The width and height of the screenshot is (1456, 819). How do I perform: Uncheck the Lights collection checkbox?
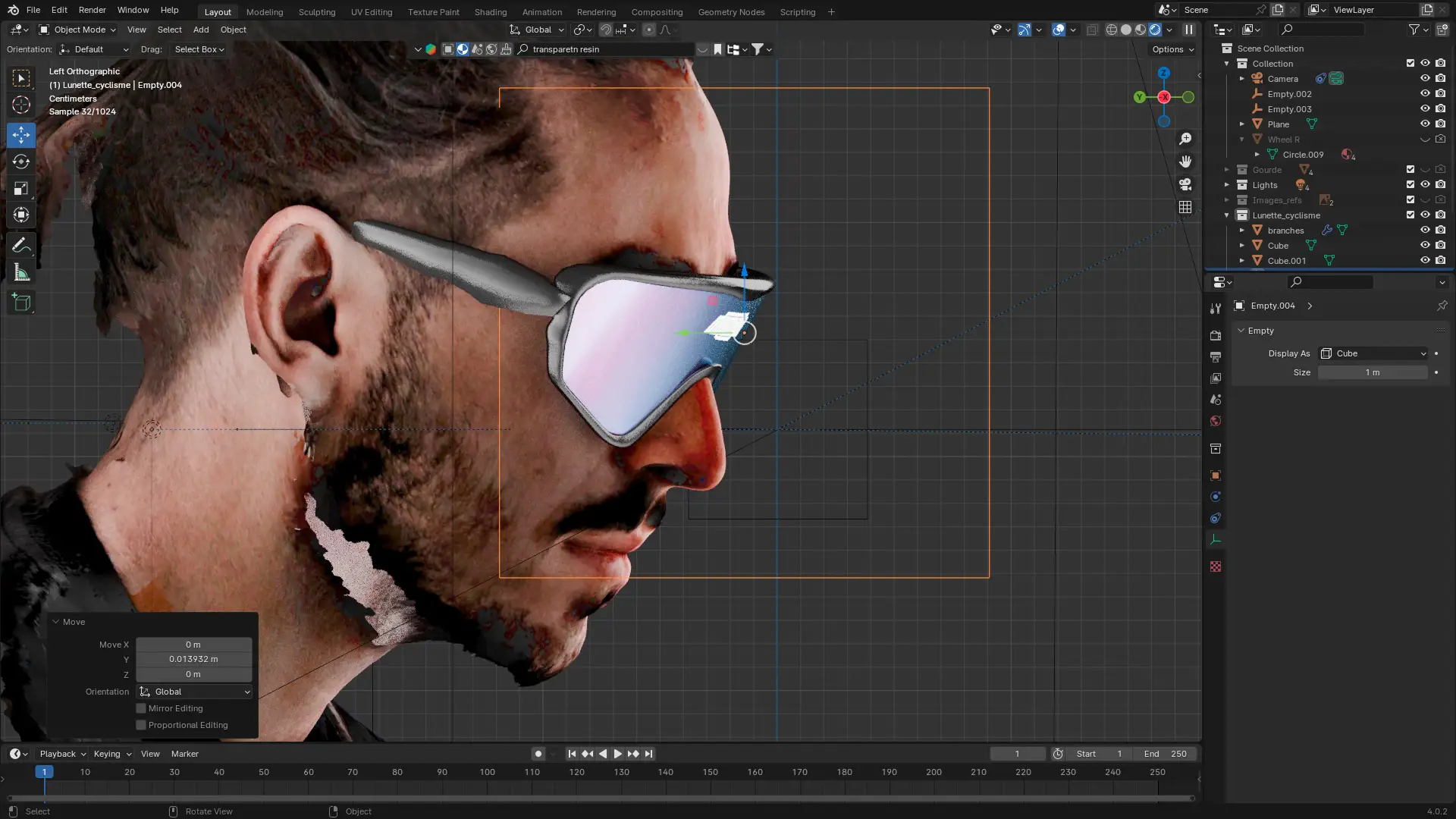pos(1410,184)
